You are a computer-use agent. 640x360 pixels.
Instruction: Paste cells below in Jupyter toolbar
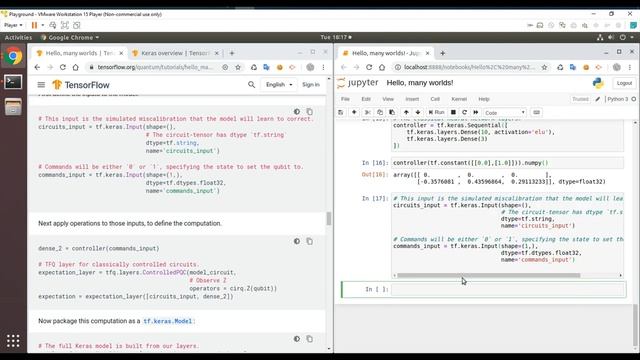coord(392,112)
